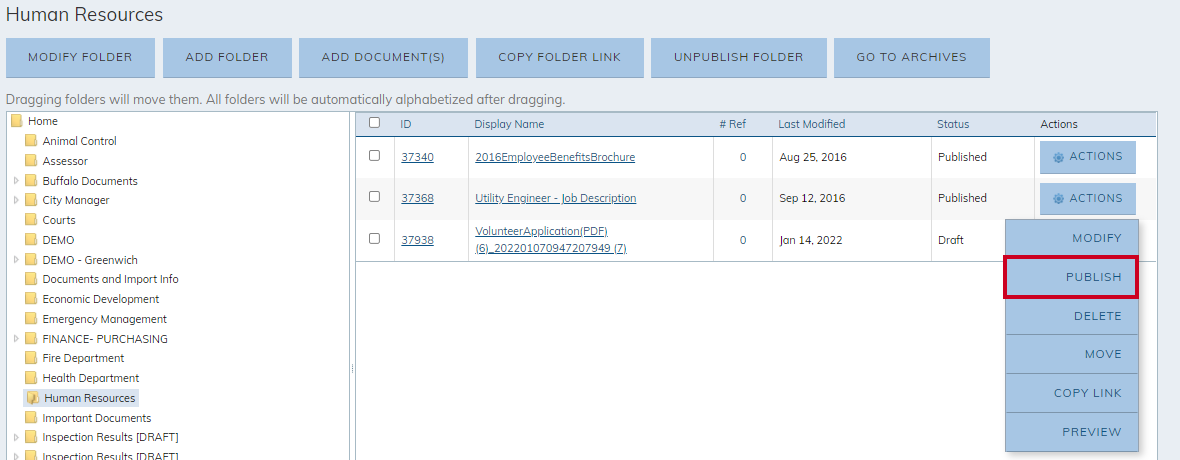This screenshot has width=1180, height=460.
Task: Choose Publish from the actions menu
Action: [x=1072, y=277]
